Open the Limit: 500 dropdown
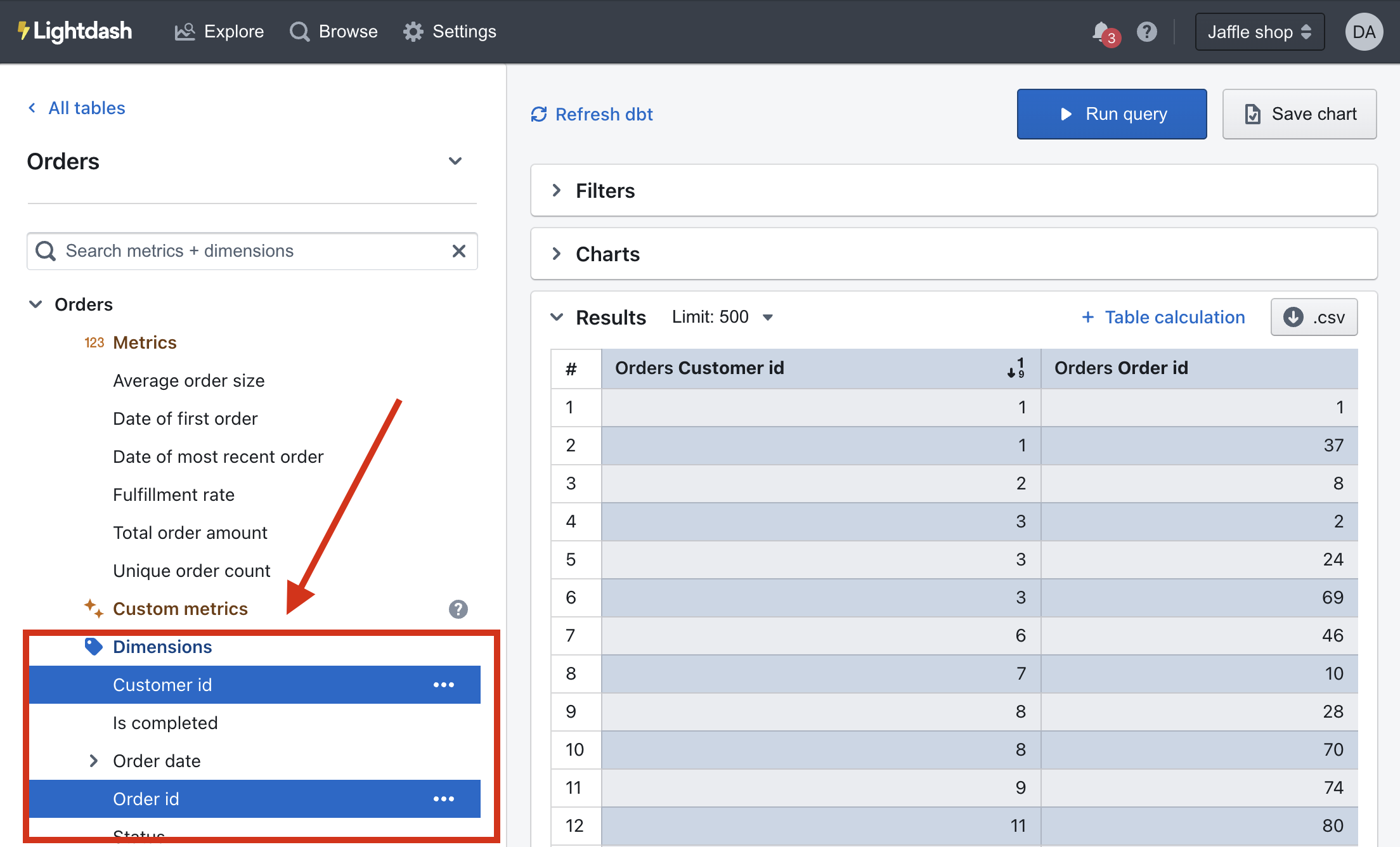This screenshot has height=847, width=1400. tap(722, 317)
